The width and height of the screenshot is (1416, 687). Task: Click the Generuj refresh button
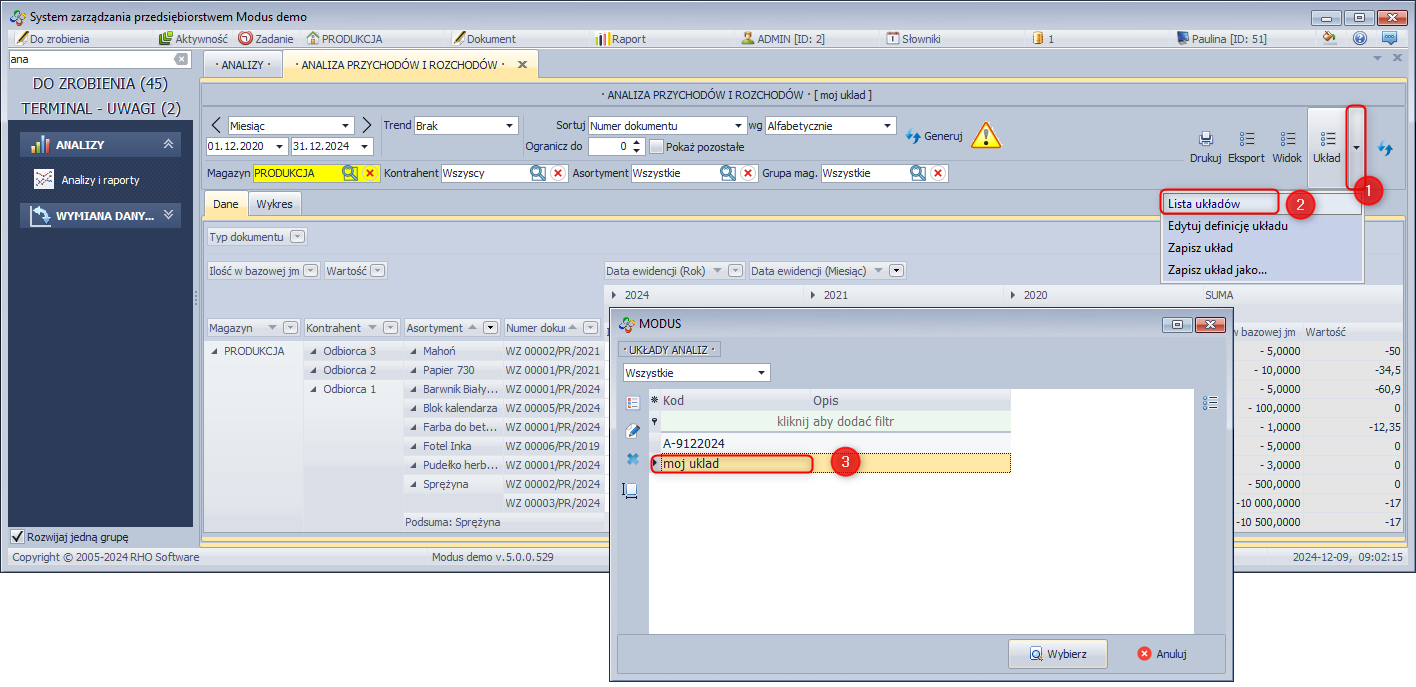coord(933,136)
